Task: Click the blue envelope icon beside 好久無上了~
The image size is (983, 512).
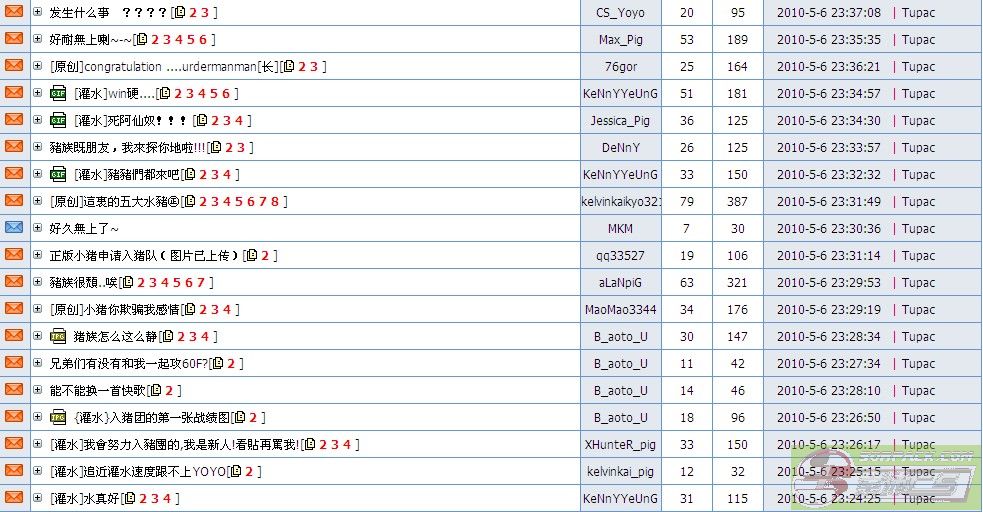Action: tap(14, 228)
